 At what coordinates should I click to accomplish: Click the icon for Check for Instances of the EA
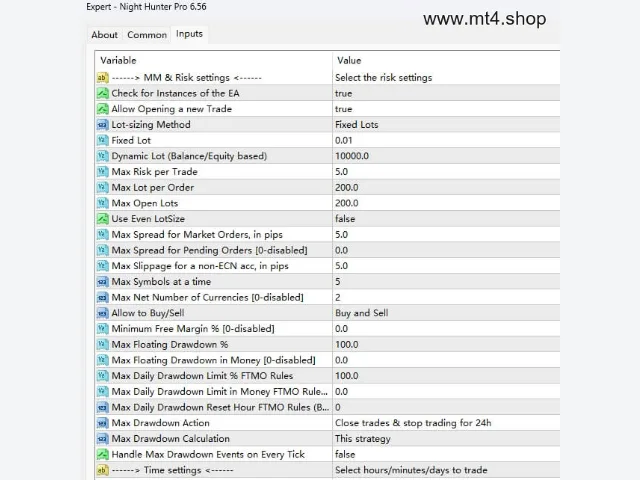102,93
